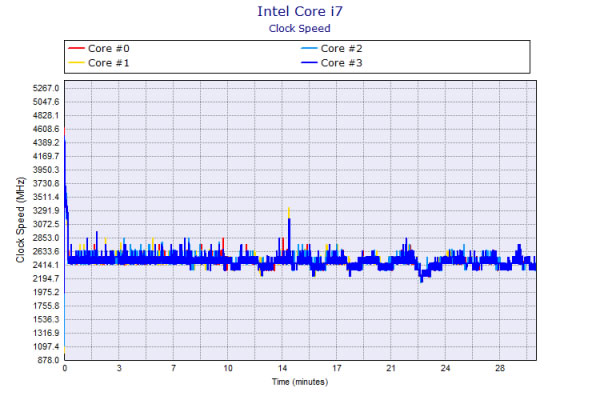The height and width of the screenshot is (400, 600).
Task: Click the 1097.4 y-axis value
Action: coord(46,346)
